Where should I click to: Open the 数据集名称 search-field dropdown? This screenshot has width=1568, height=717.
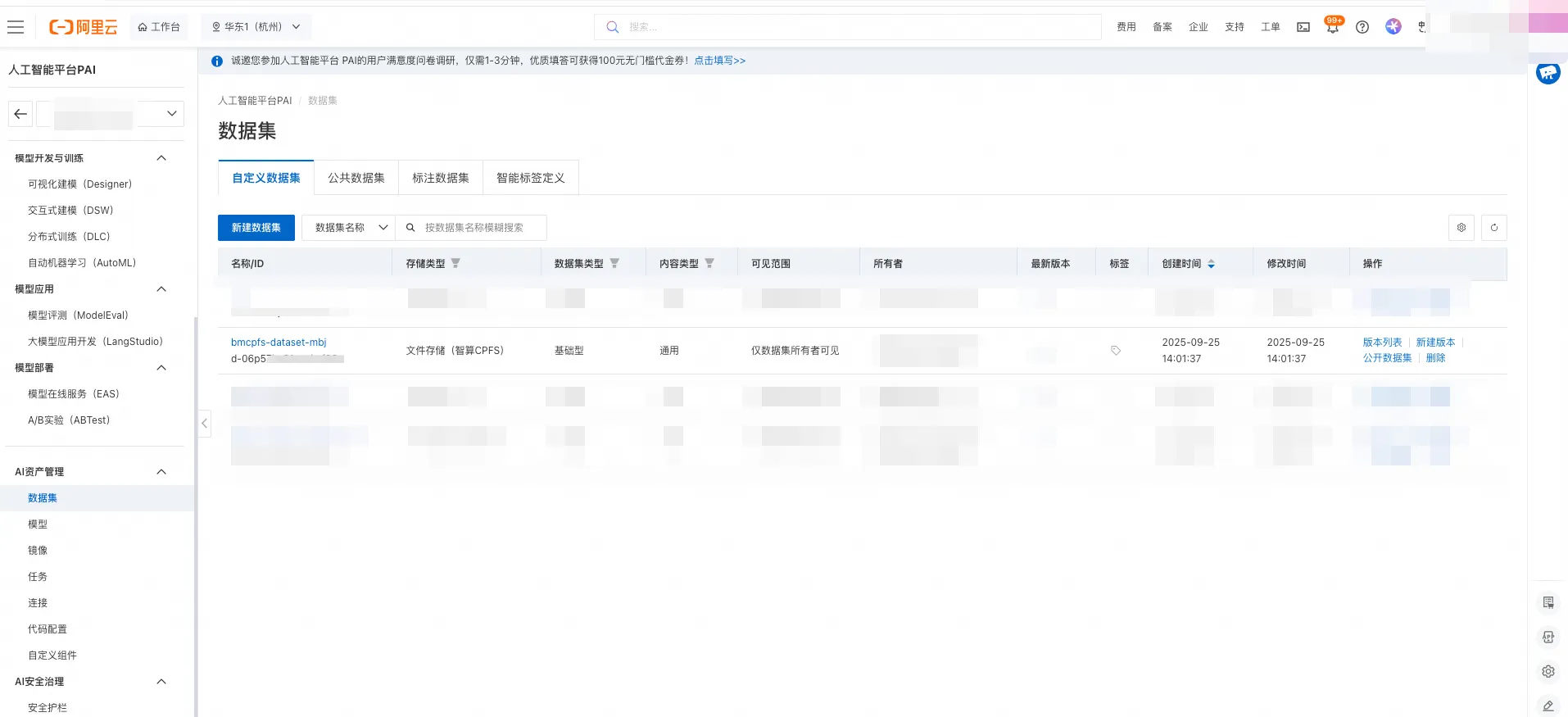(349, 228)
